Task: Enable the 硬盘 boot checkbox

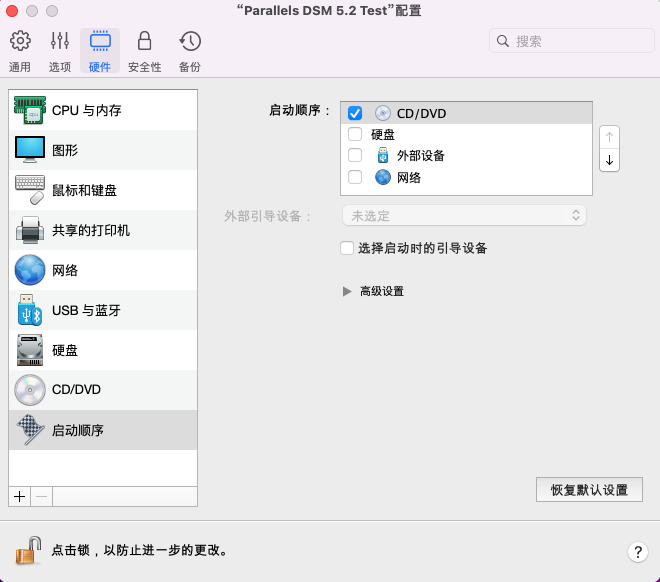Action: click(x=355, y=134)
